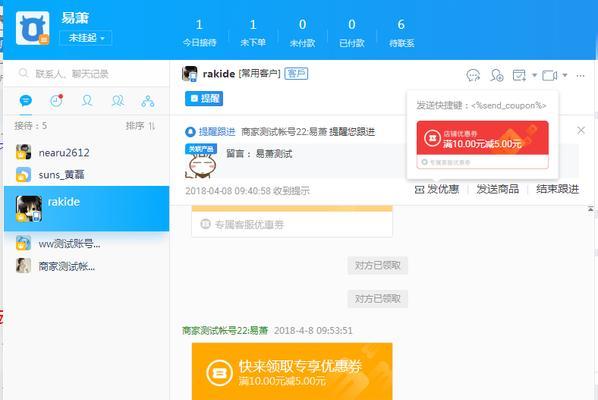Open the last 商家测试帐 conversation in list
598x400 pixels.
(x=87, y=266)
